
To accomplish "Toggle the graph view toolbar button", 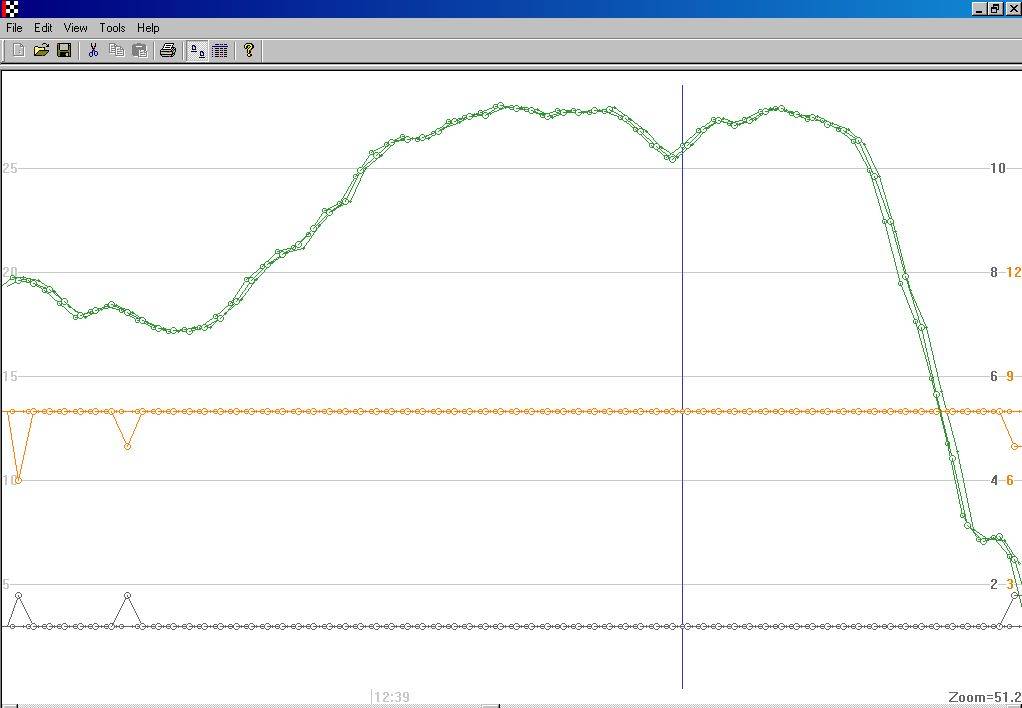I will point(198,50).
